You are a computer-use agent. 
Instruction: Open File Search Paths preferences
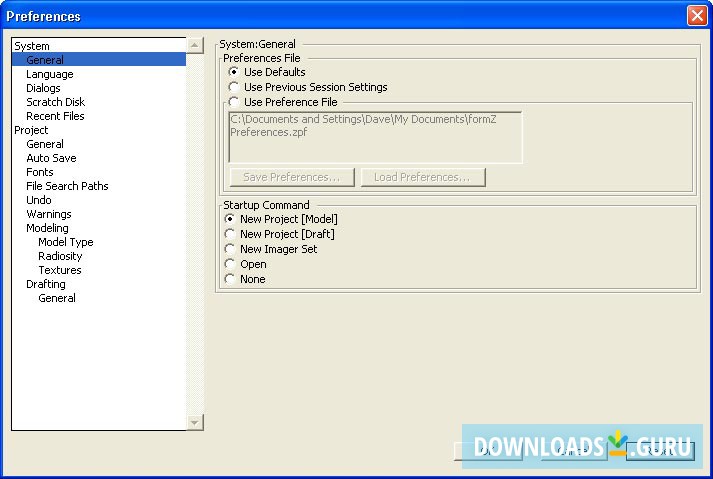(x=67, y=186)
